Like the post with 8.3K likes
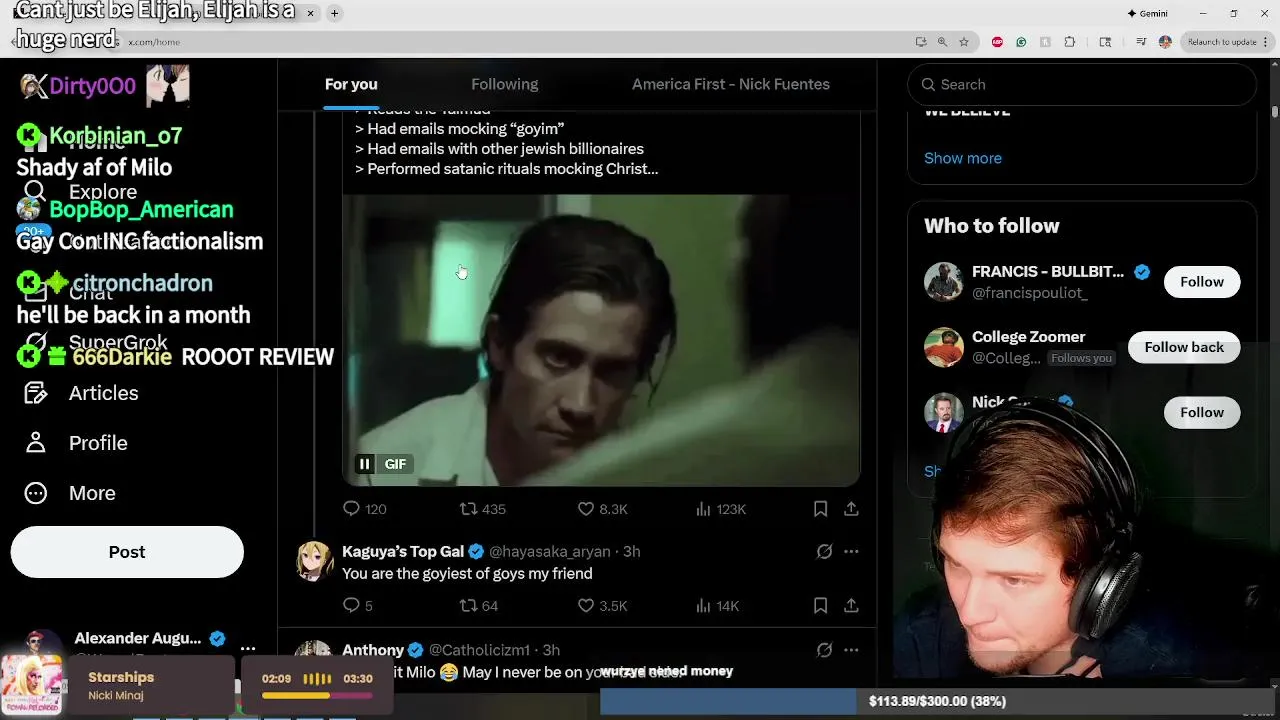Screen dimensions: 1280x720 (602, 509)
